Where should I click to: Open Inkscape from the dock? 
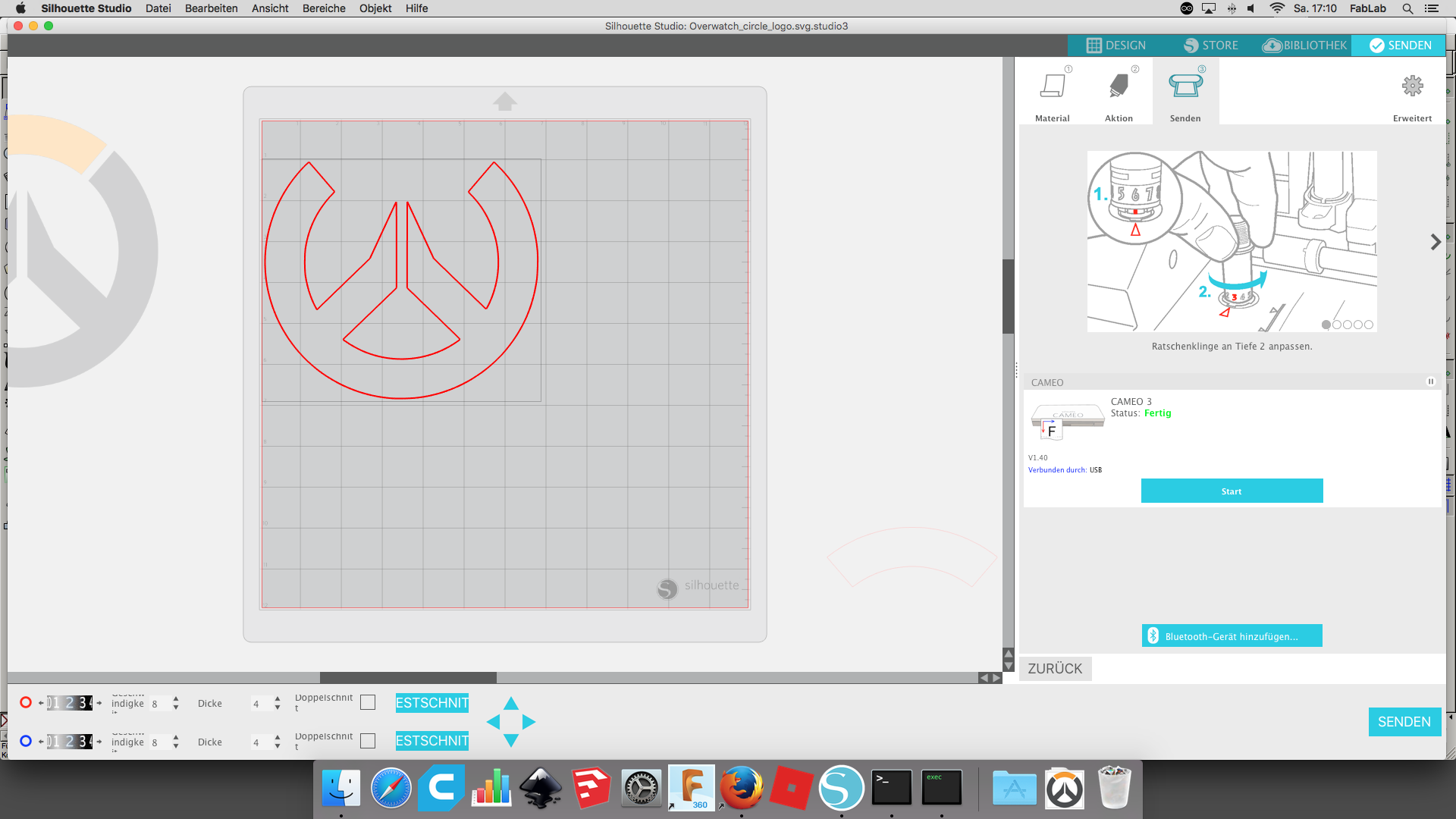pos(541,789)
